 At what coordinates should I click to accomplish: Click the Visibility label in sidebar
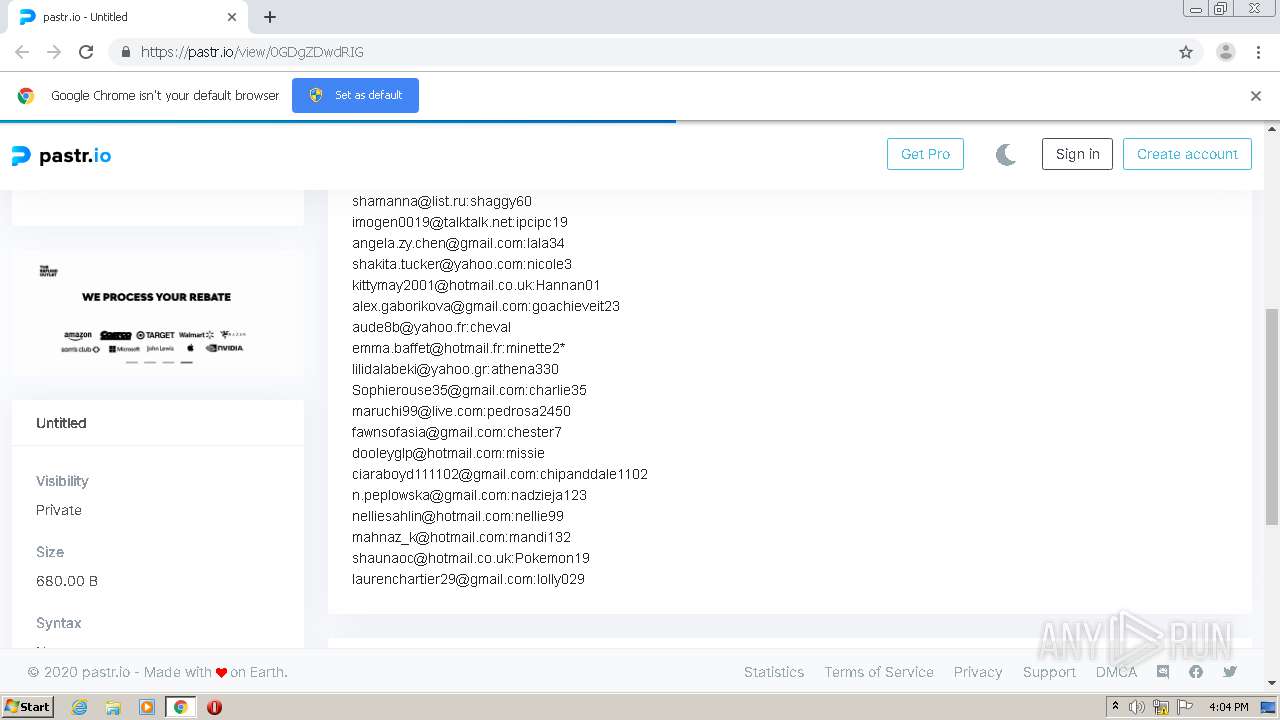(x=62, y=481)
